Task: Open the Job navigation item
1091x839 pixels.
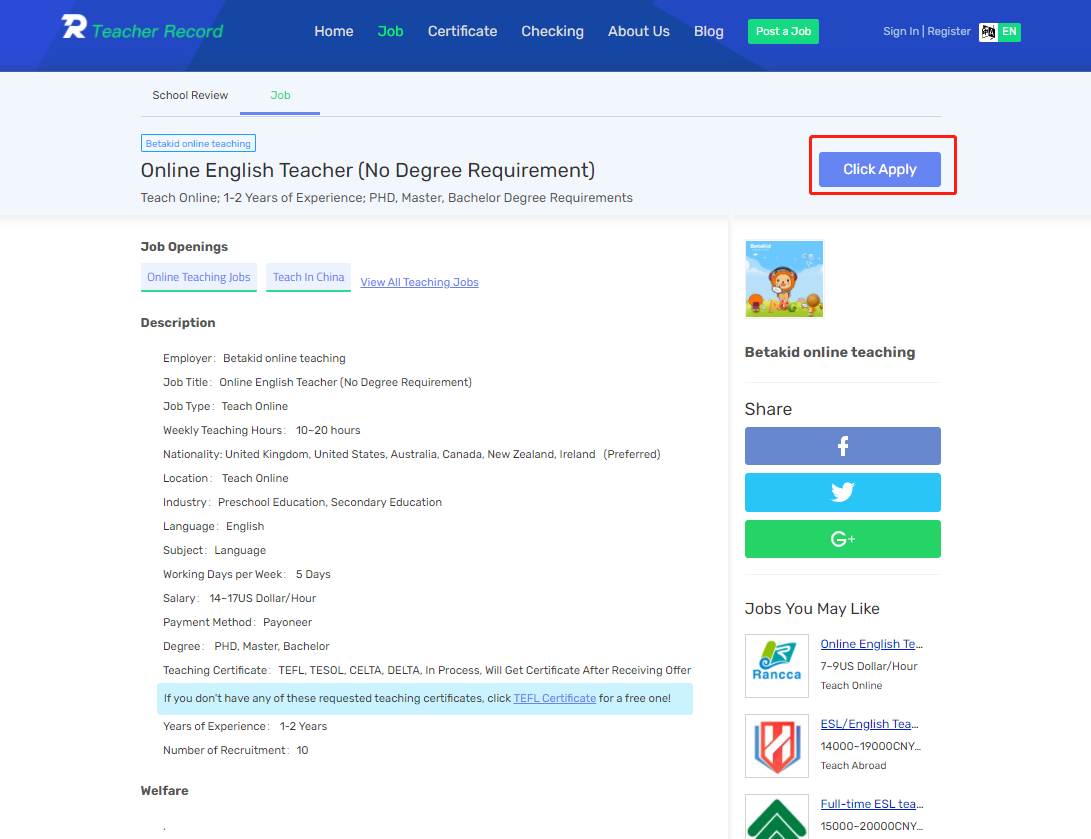Action: [390, 31]
